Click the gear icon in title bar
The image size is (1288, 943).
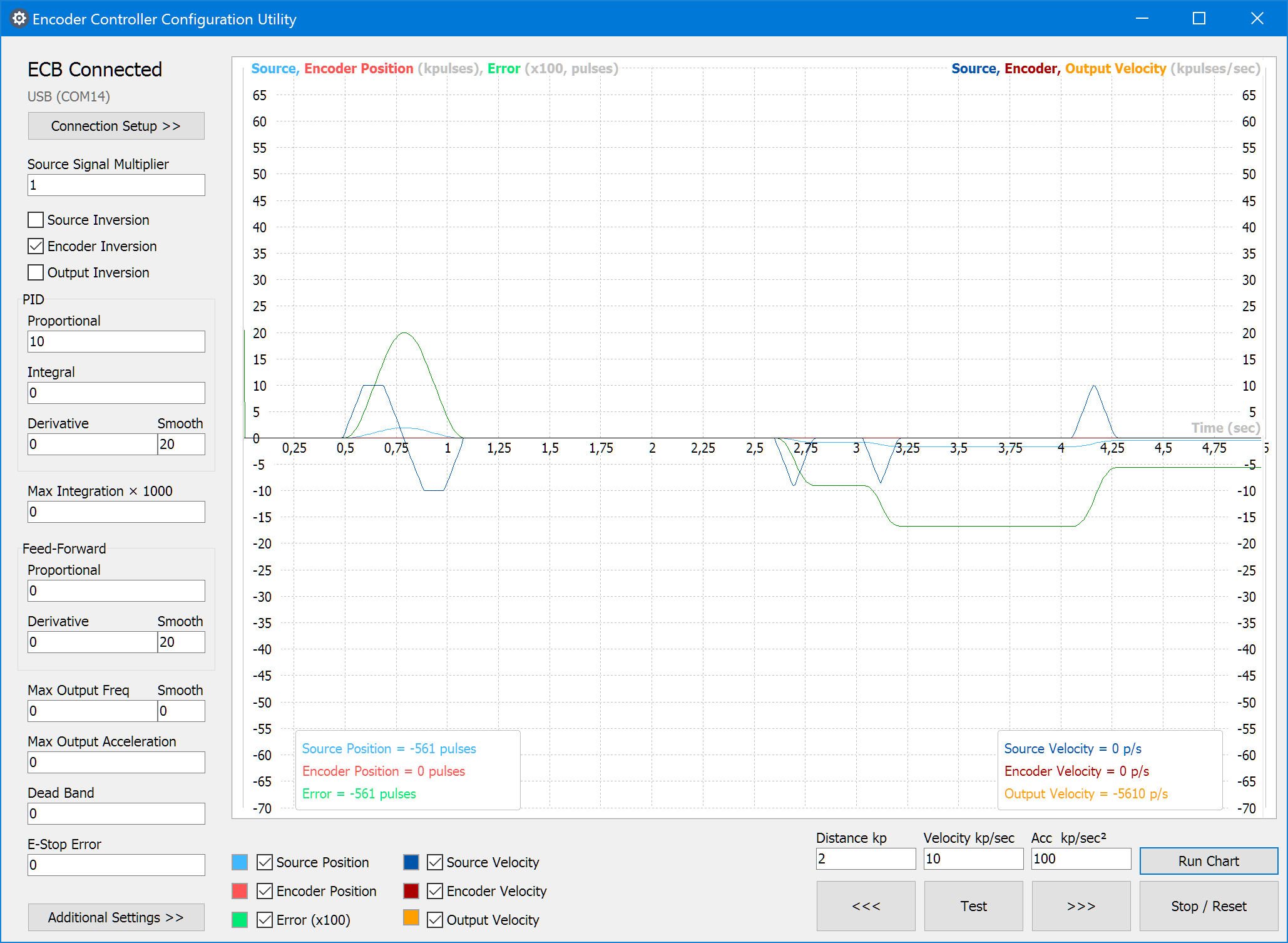(x=19, y=19)
